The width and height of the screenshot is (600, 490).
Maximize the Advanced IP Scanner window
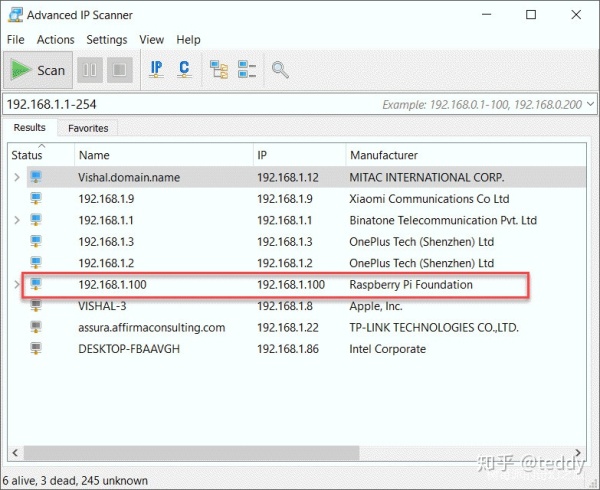531,15
